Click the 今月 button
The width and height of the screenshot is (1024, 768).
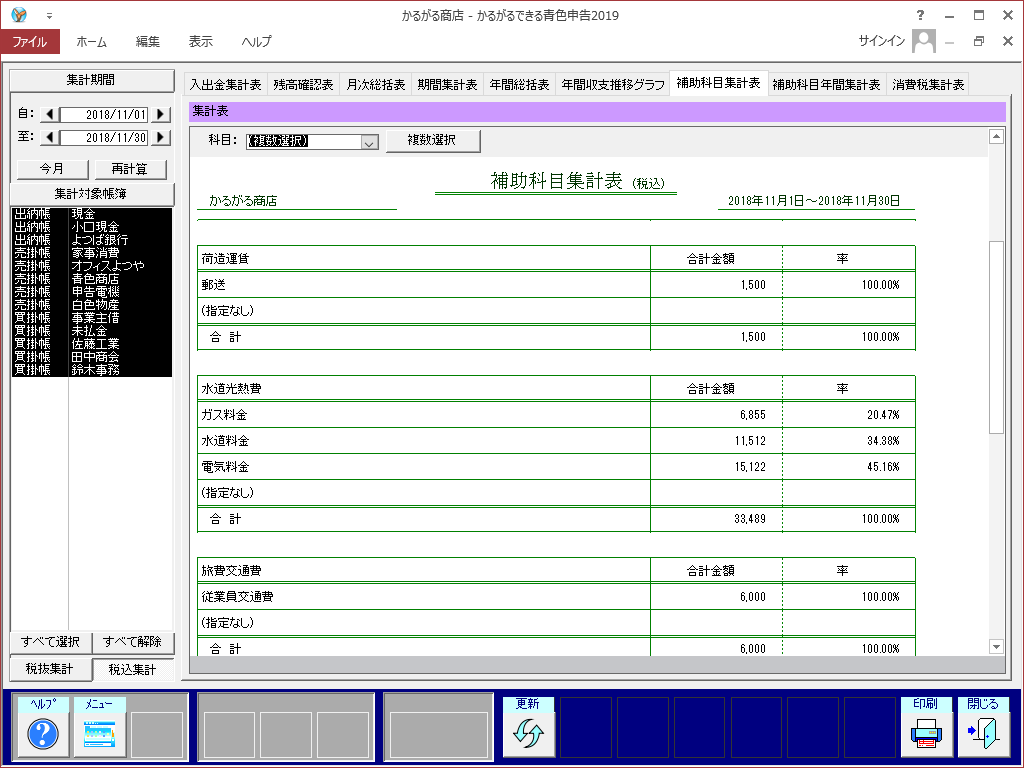[x=52, y=169]
